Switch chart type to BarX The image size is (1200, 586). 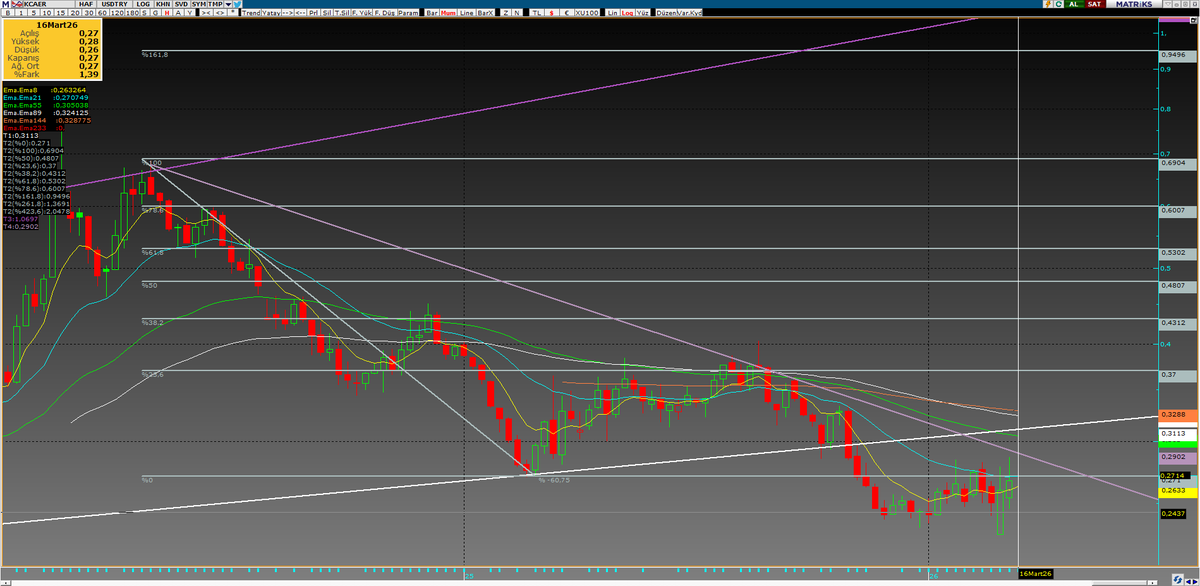(x=485, y=13)
